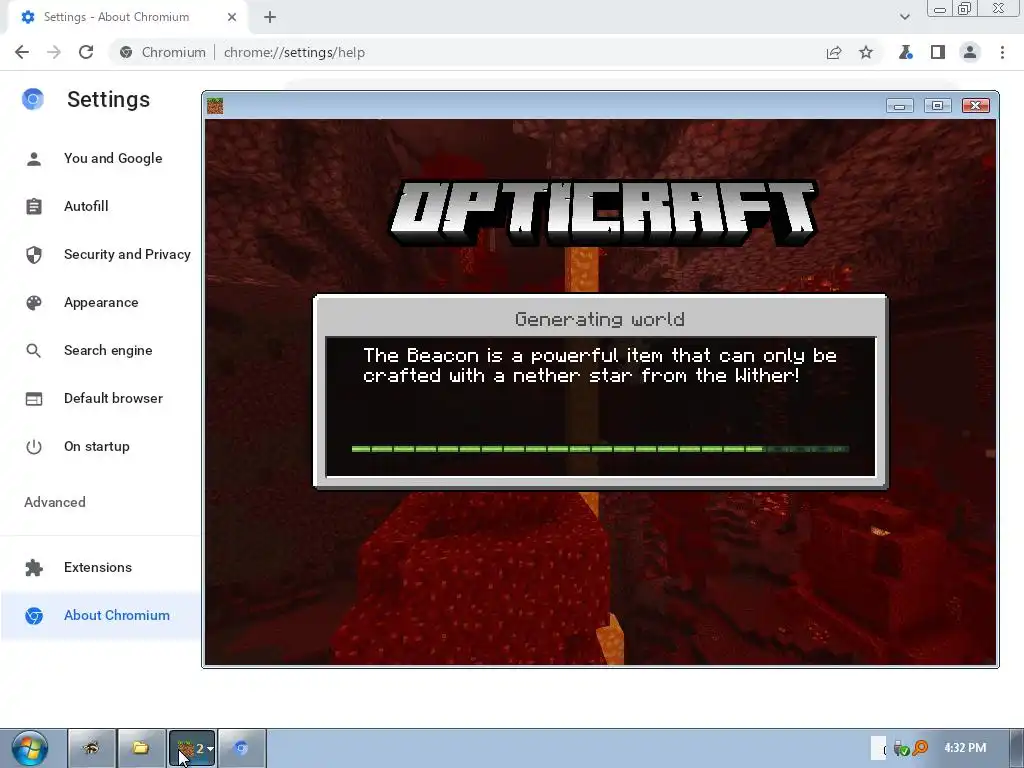
Task: Open the three-dot Chromium menu
Action: 1002,52
